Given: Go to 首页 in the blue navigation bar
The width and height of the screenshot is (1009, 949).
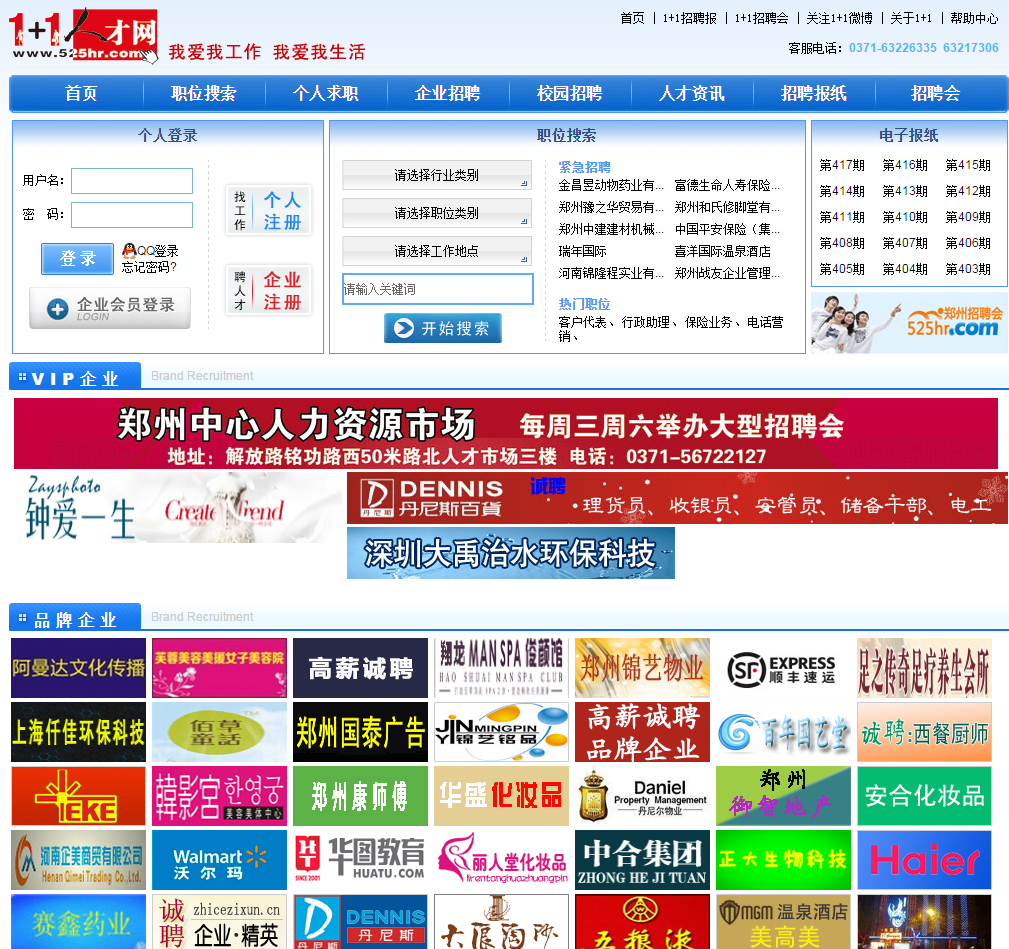Looking at the screenshot, I should coord(80,93).
